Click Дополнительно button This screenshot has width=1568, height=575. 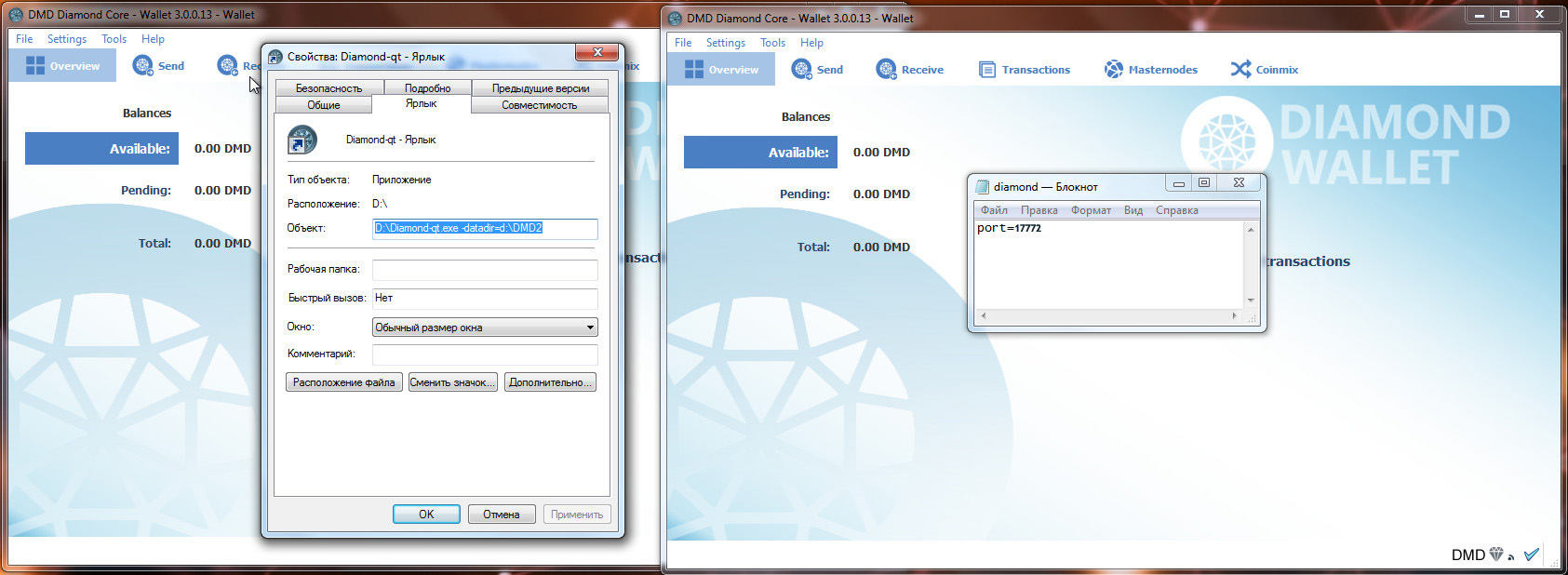coord(550,382)
